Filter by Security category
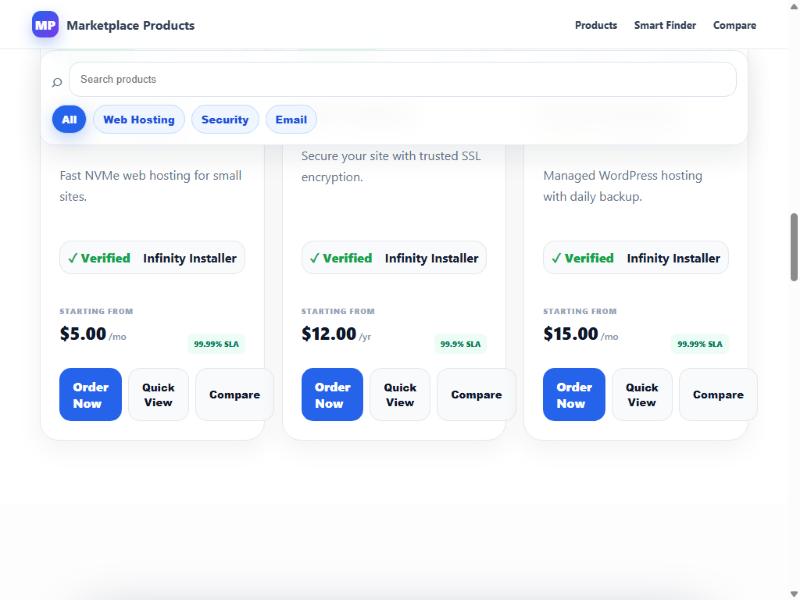Image resolution: width=800 pixels, height=600 pixels. (x=224, y=119)
